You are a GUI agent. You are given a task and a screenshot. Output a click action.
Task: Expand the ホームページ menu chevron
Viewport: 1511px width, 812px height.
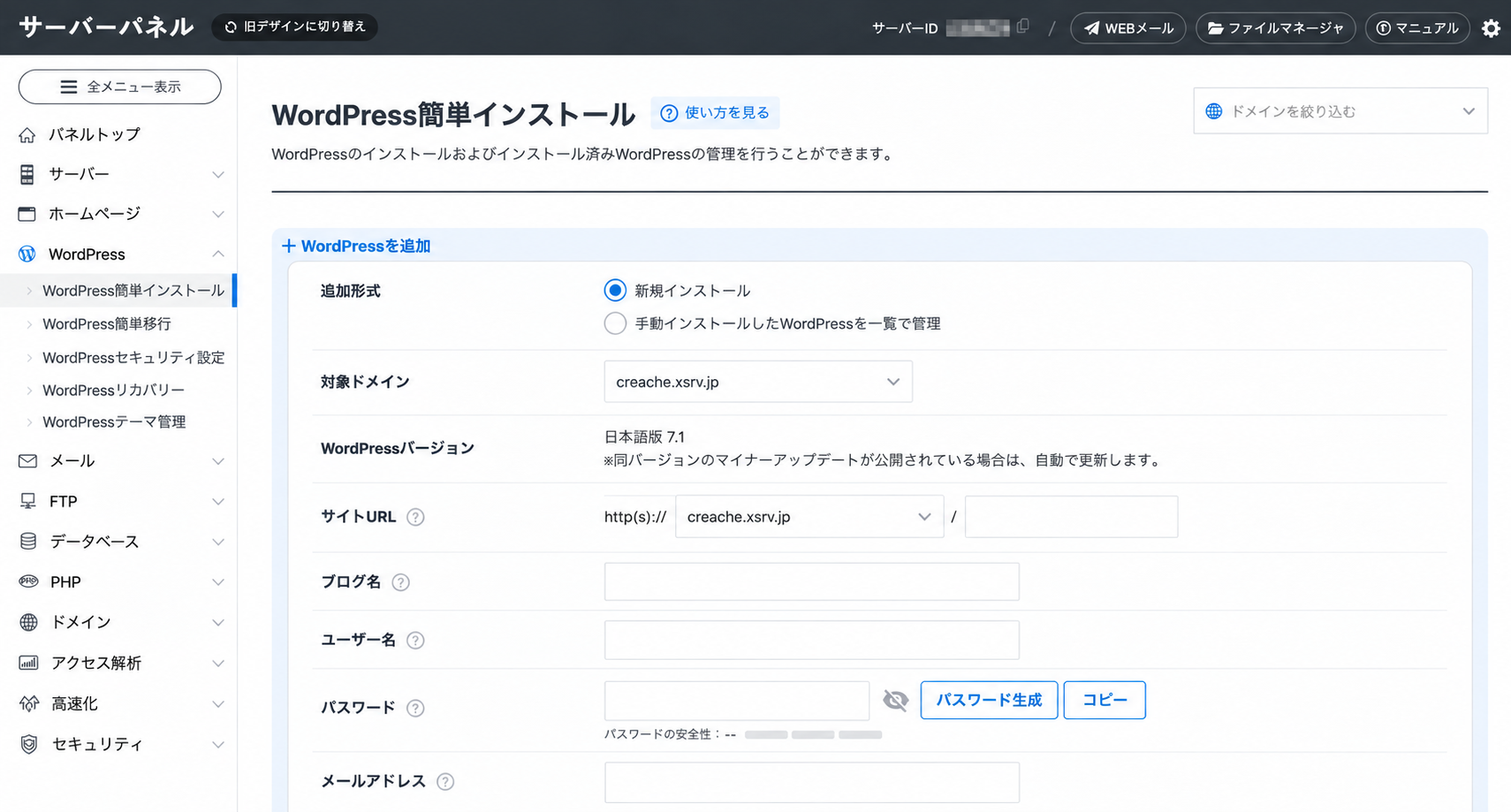tap(217, 214)
